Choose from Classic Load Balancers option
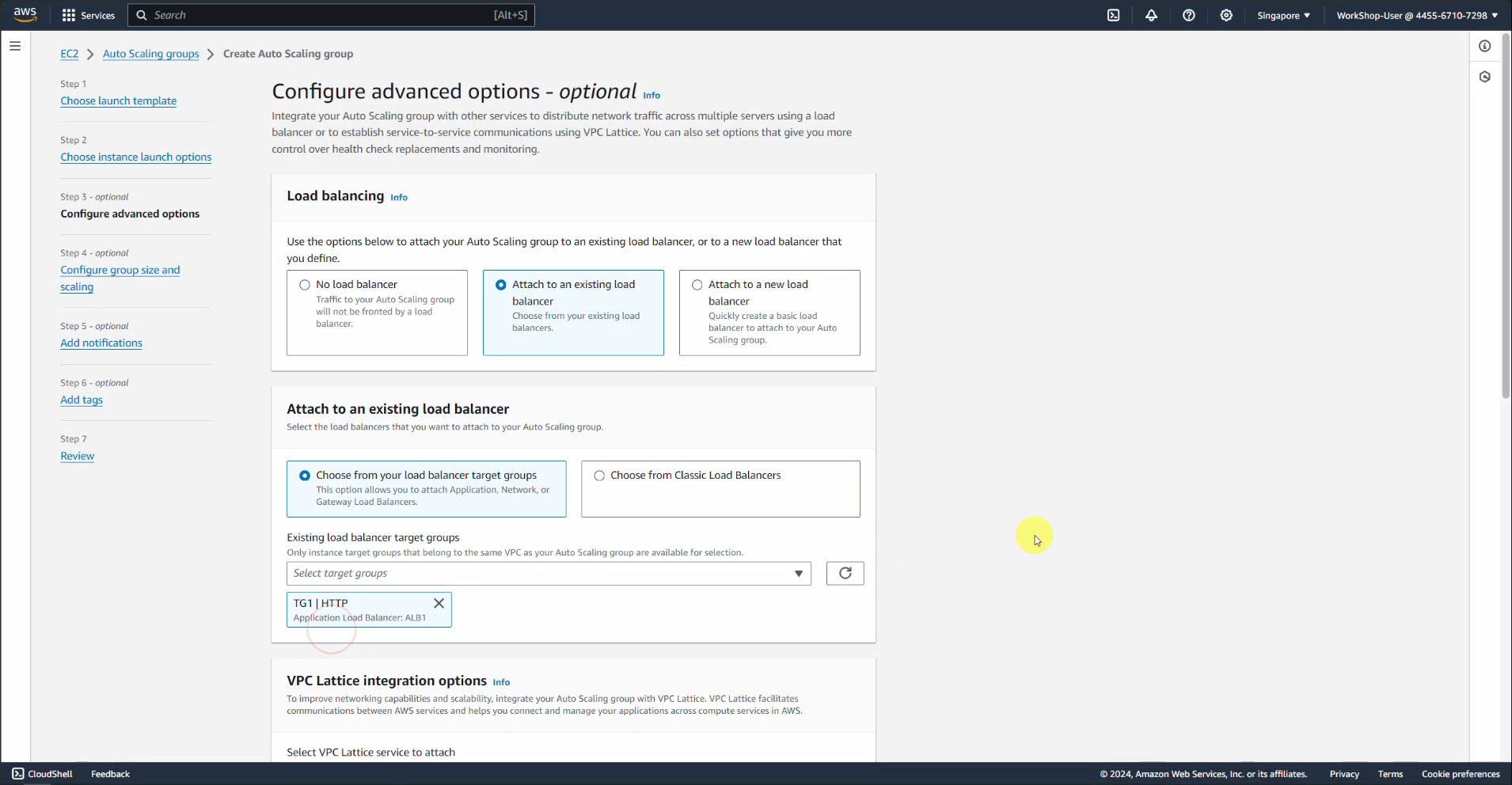Viewport: 1512px width, 785px height. (x=599, y=476)
